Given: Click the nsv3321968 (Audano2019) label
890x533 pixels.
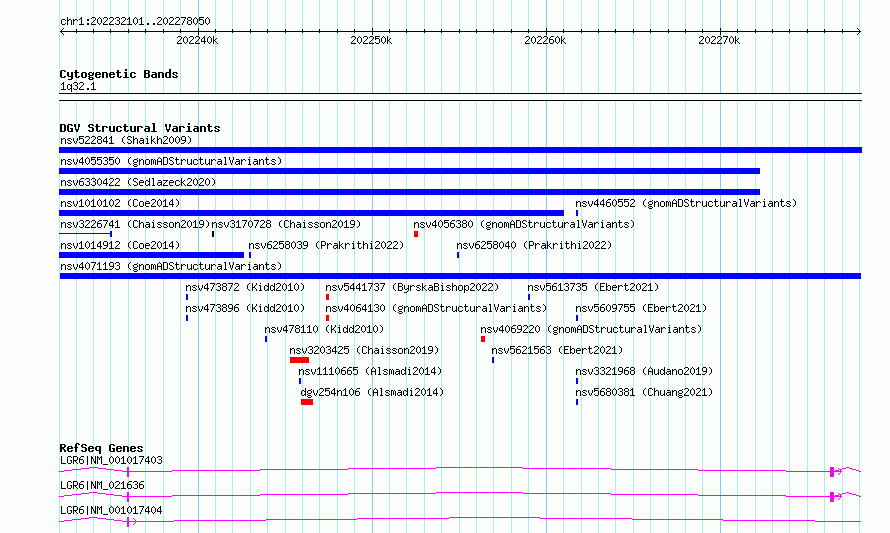Looking at the screenshot, I should [x=644, y=371].
